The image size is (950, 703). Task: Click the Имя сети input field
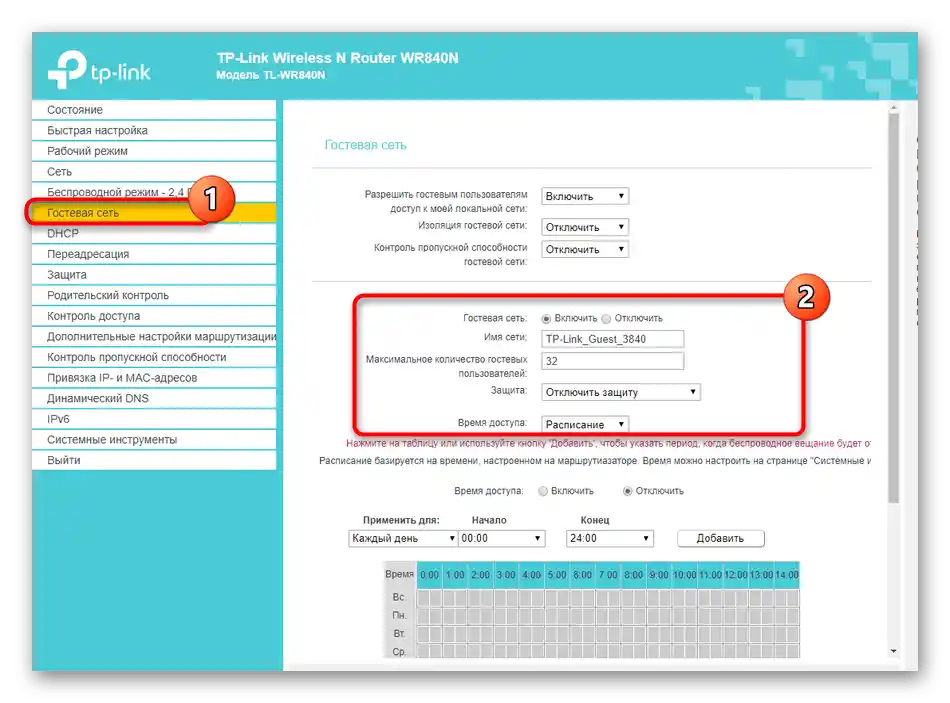613,339
